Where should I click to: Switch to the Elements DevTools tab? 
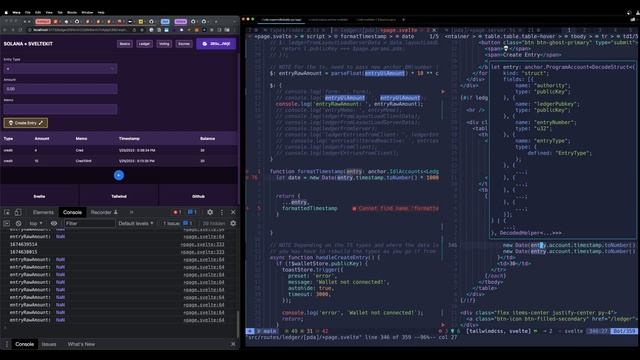pyautogui.click(x=43, y=212)
